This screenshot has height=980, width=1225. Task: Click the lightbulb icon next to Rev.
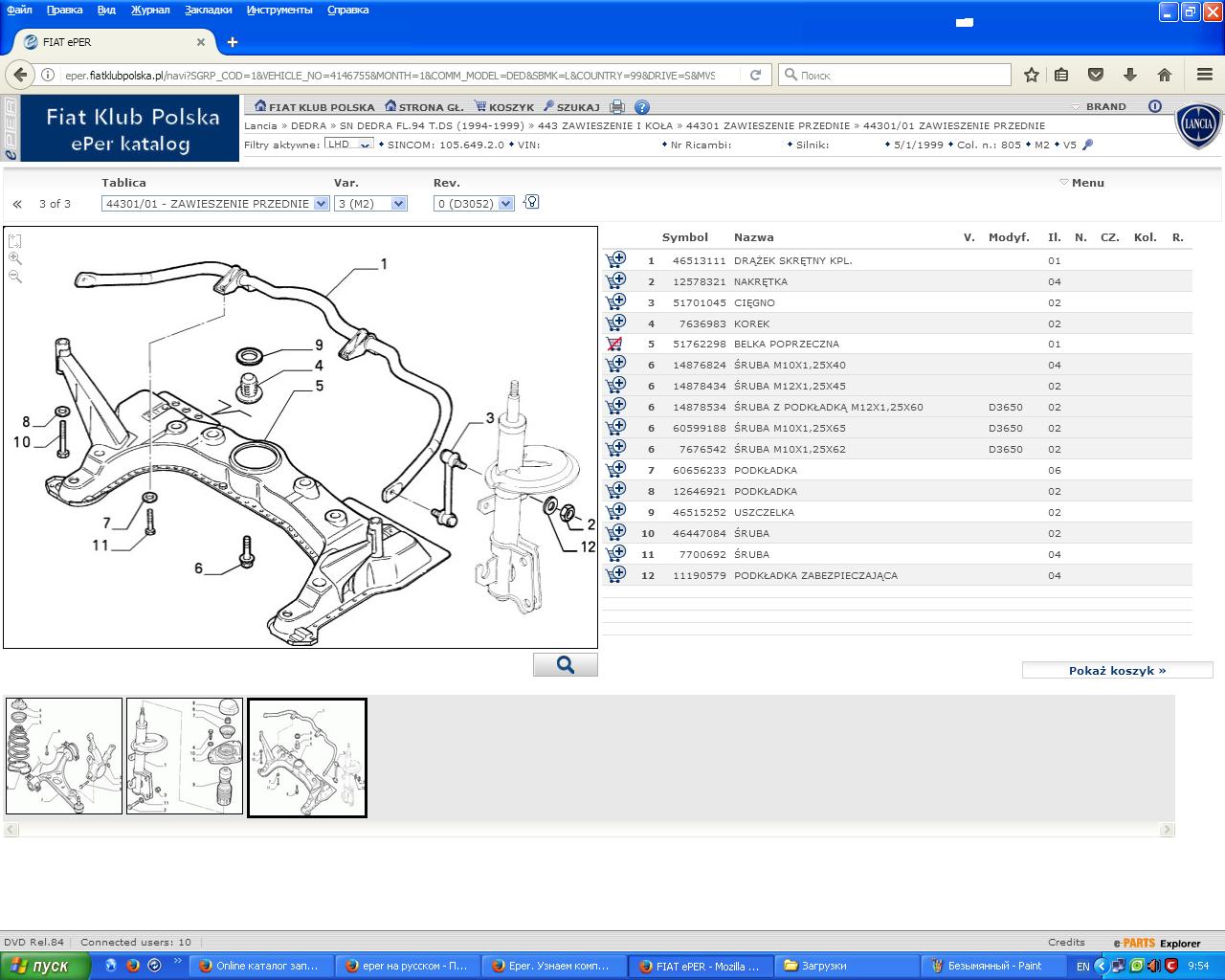531,202
